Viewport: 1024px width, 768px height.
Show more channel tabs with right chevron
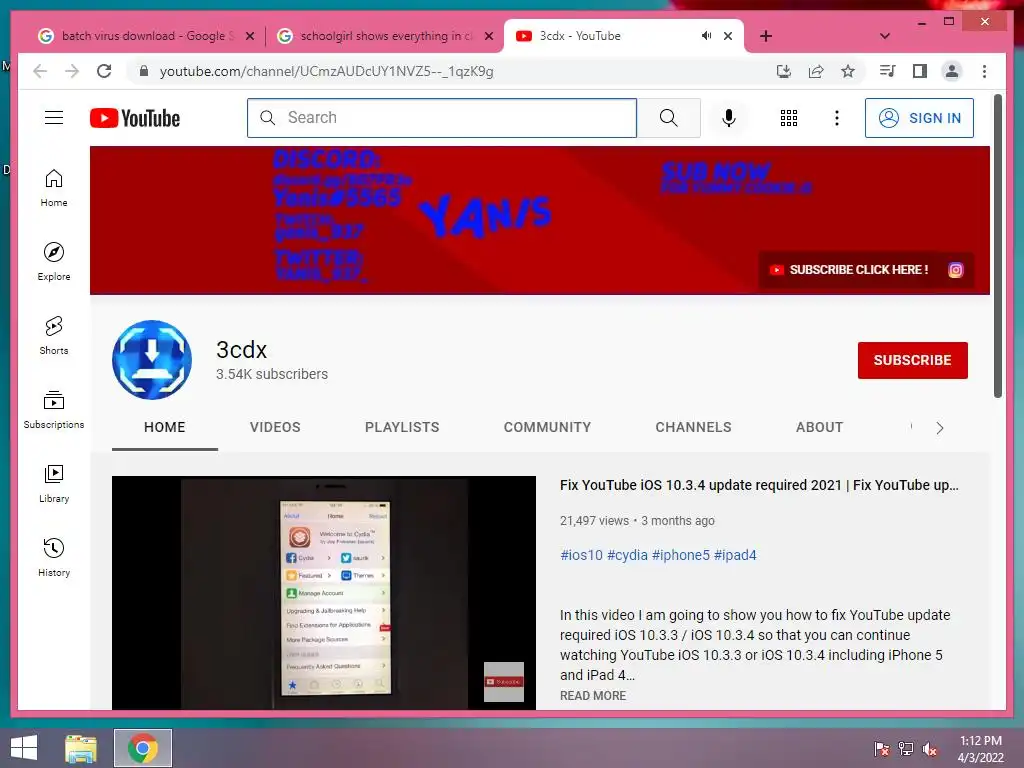click(x=939, y=428)
